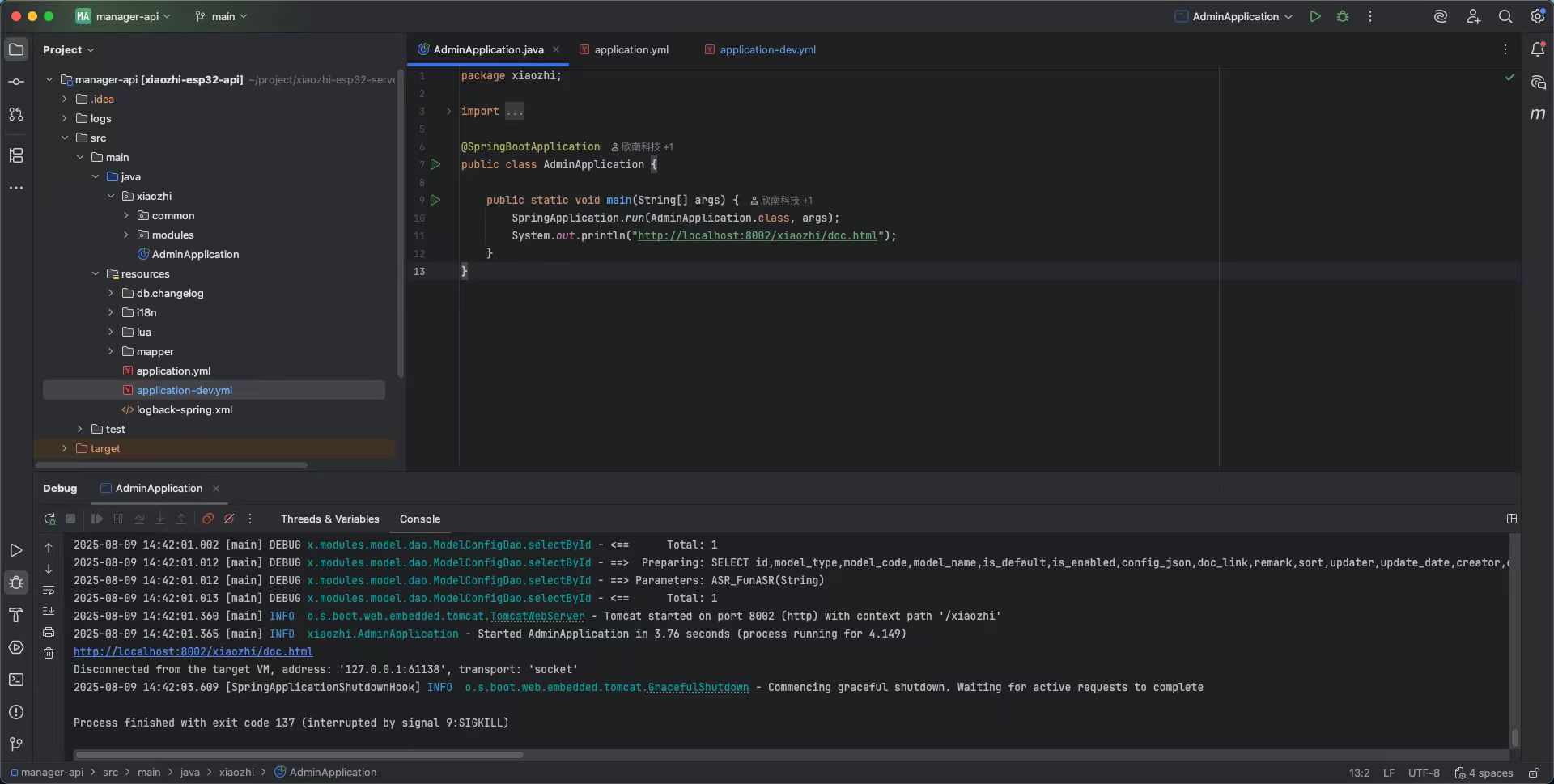The height and width of the screenshot is (784, 1554).
Task: Toggle Mute Breakpoints in debug toolbar
Action: point(229,519)
